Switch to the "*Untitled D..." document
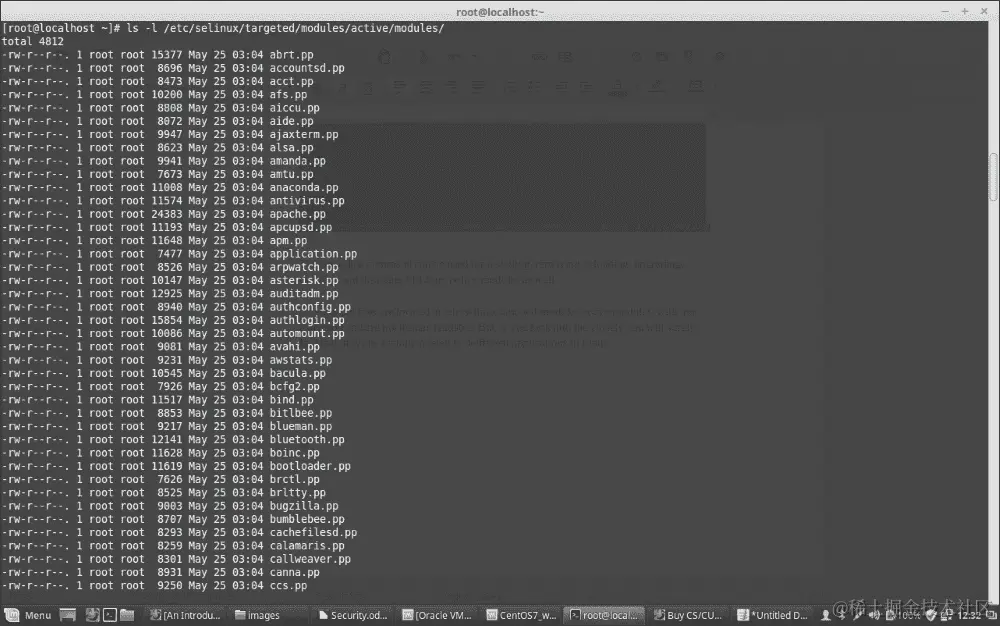 point(770,615)
